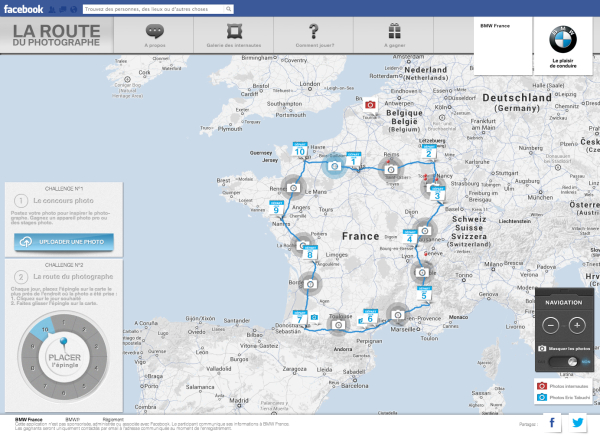Click the stage 5 calendar marker

coord(424,294)
